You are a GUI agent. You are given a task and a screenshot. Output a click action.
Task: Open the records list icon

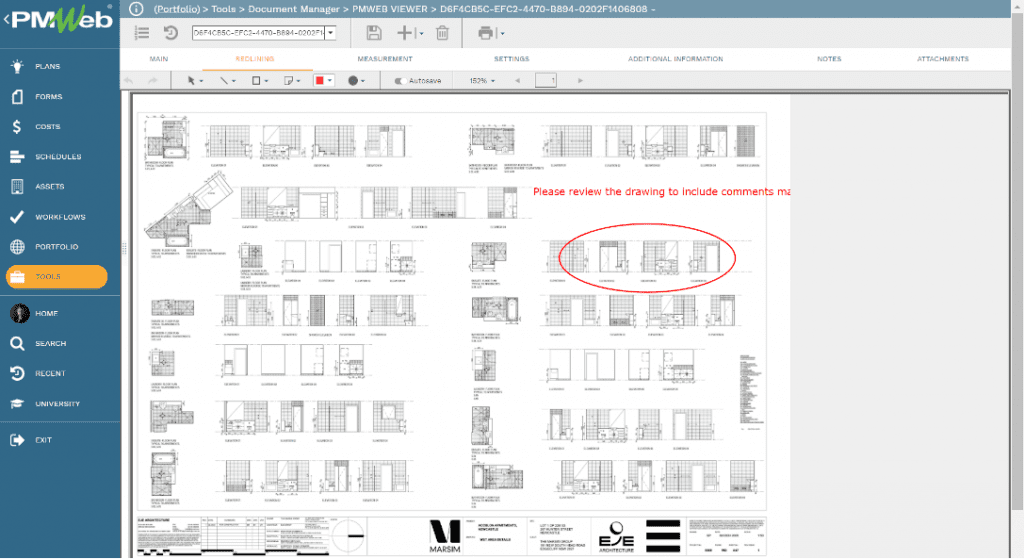(x=142, y=33)
